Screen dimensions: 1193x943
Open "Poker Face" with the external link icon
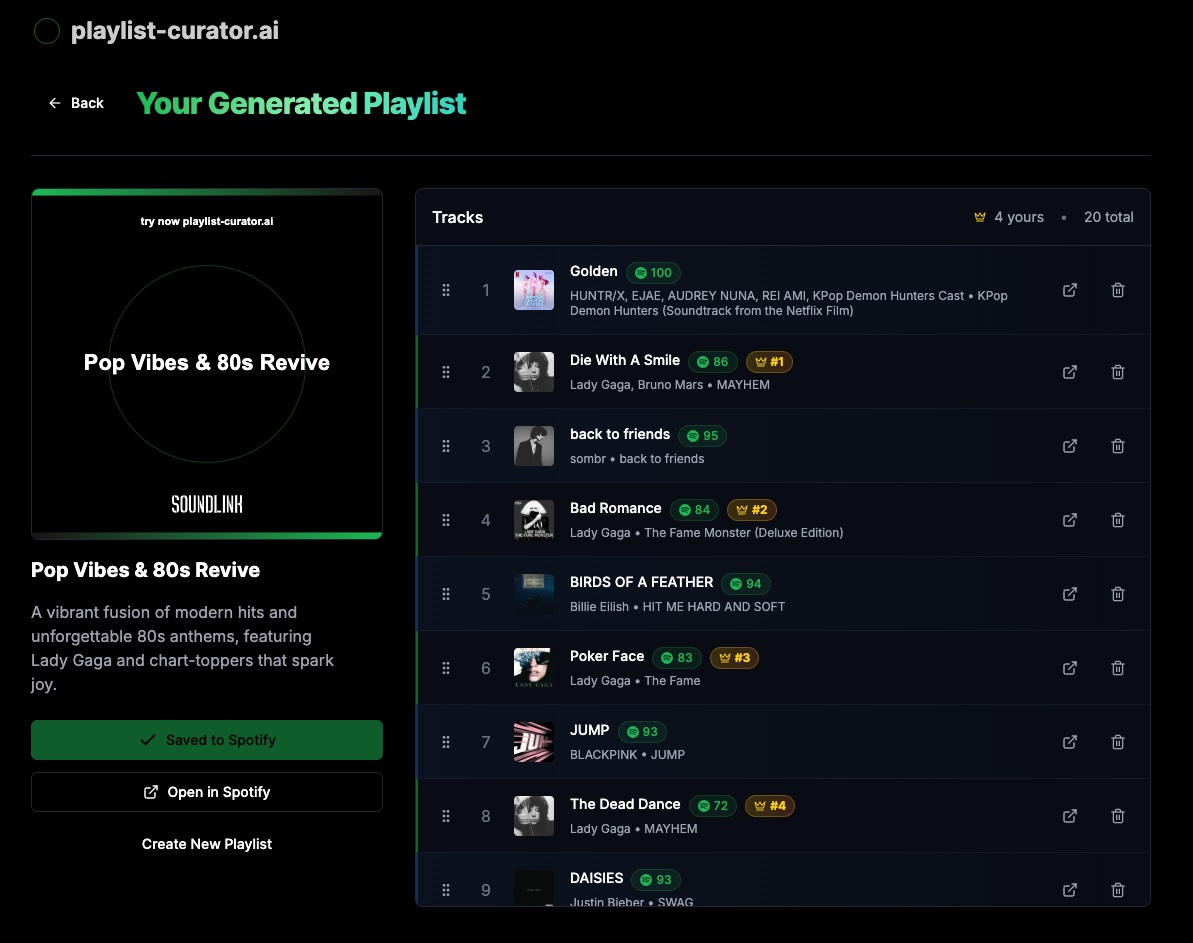point(1069,667)
